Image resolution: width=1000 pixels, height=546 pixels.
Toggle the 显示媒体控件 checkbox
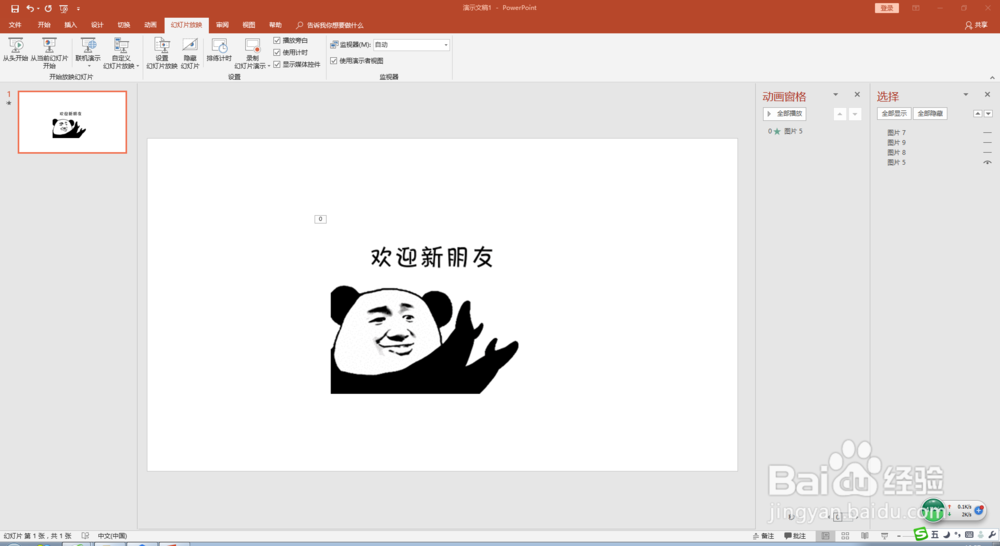tap(277, 64)
